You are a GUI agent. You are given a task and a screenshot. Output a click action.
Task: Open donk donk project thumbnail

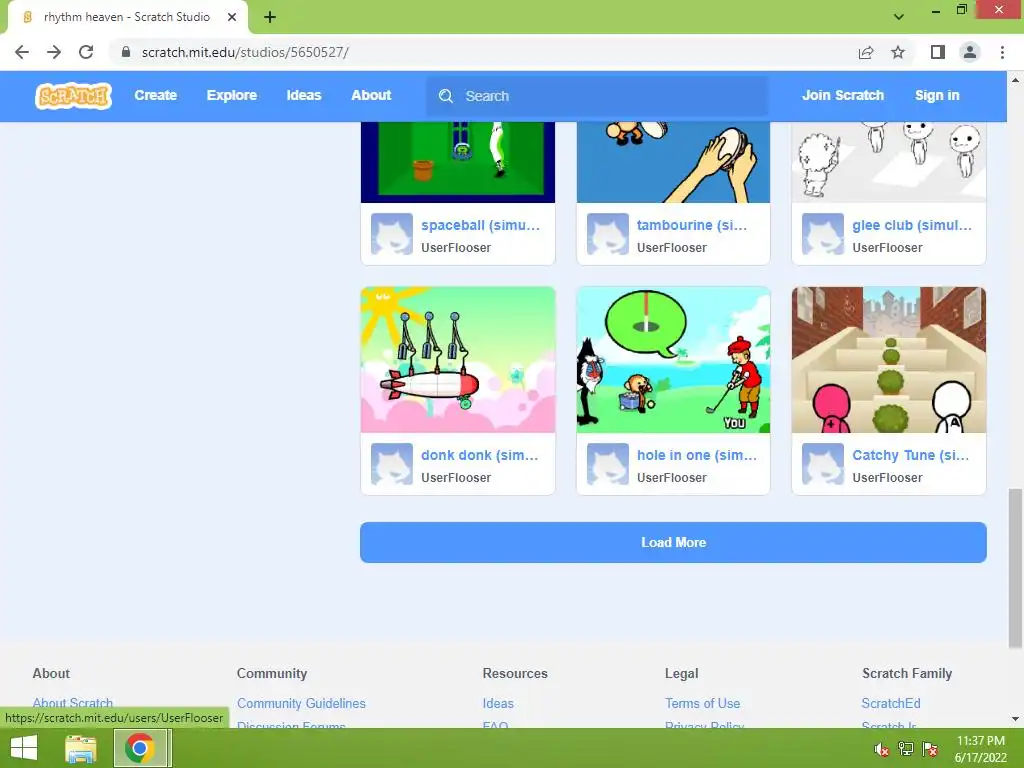(x=458, y=360)
